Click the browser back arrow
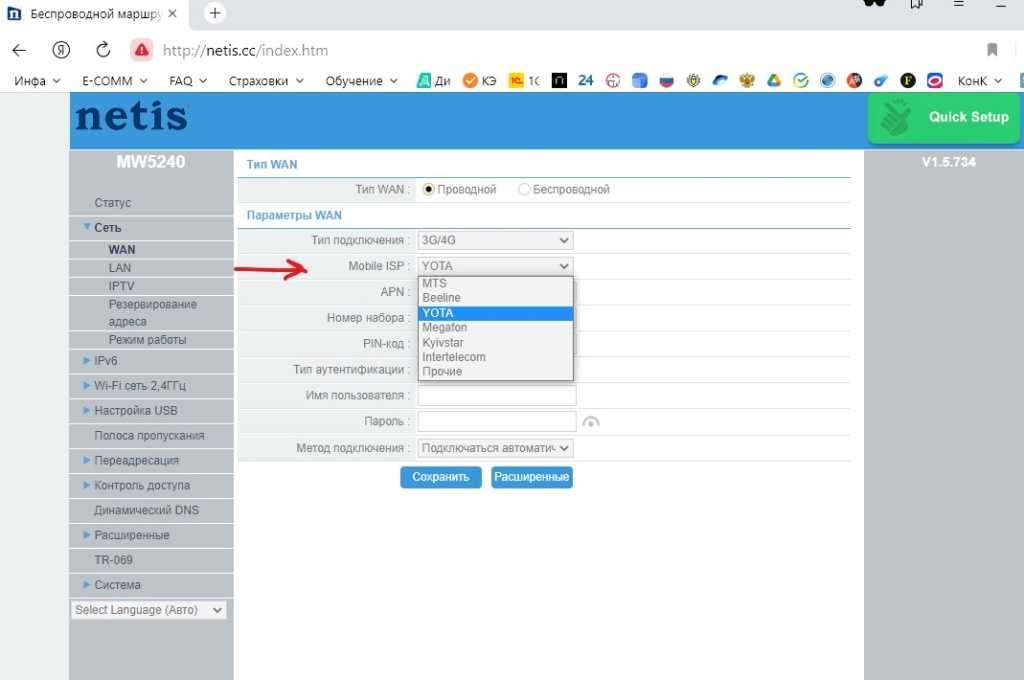This screenshot has height=680, width=1024. (x=20, y=50)
